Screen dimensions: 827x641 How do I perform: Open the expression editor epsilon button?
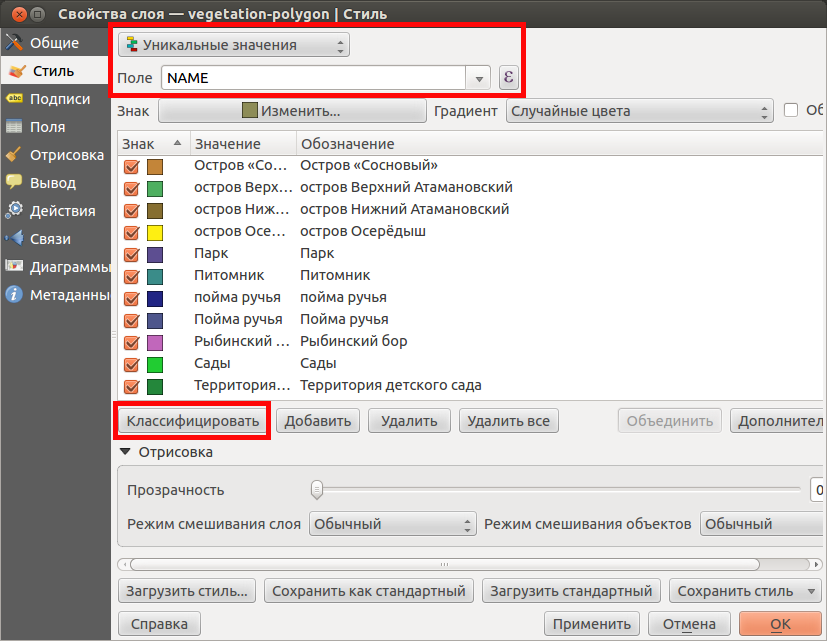(x=508, y=78)
